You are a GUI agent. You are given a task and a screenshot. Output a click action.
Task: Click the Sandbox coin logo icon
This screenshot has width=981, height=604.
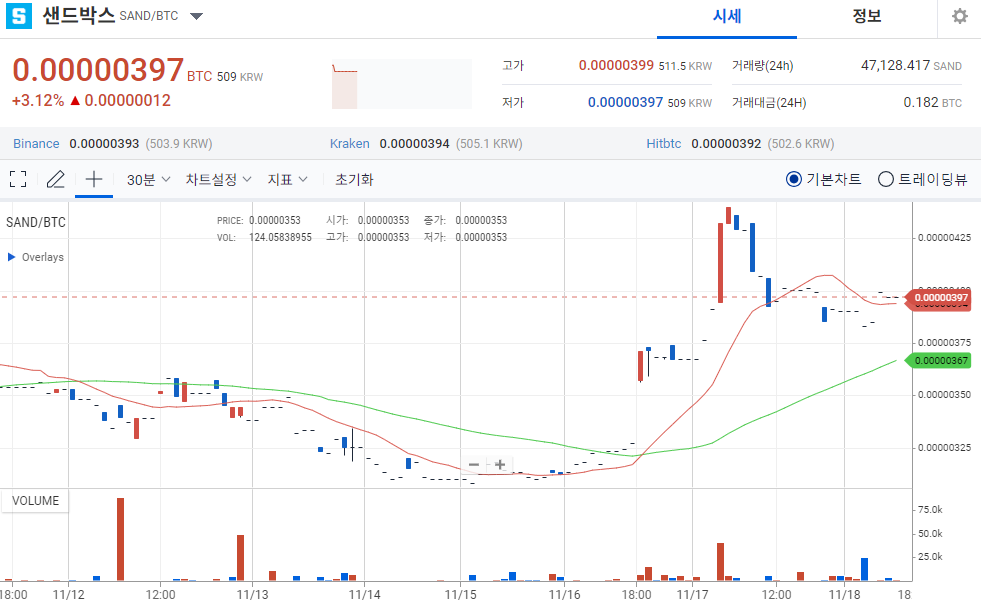pyautogui.click(x=19, y=16)
